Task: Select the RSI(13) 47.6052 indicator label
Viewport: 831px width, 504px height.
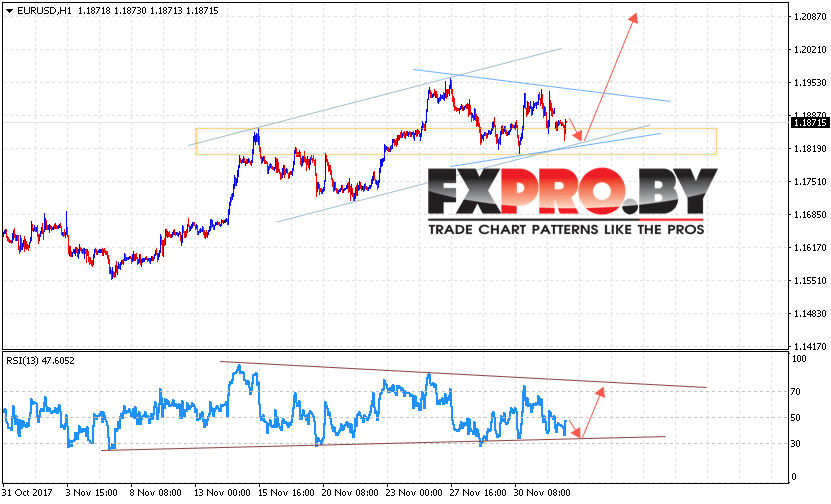Action: pos(40,361)
